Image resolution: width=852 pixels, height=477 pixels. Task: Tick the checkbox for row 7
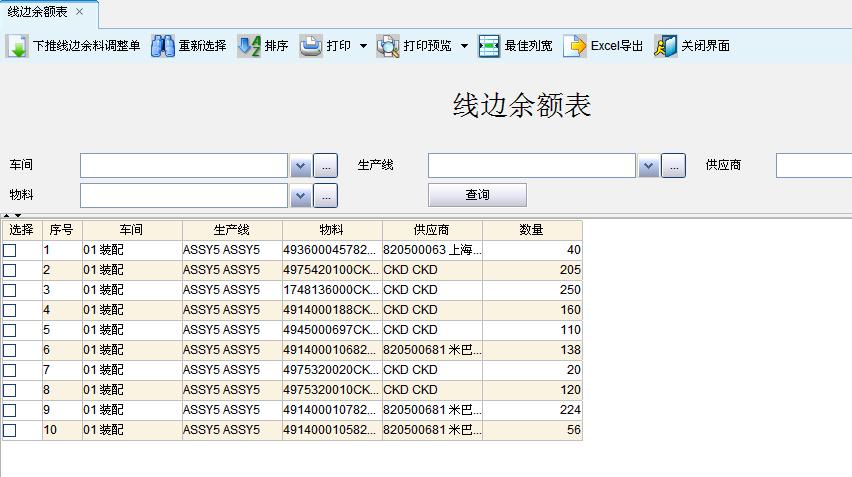(10, 371)
